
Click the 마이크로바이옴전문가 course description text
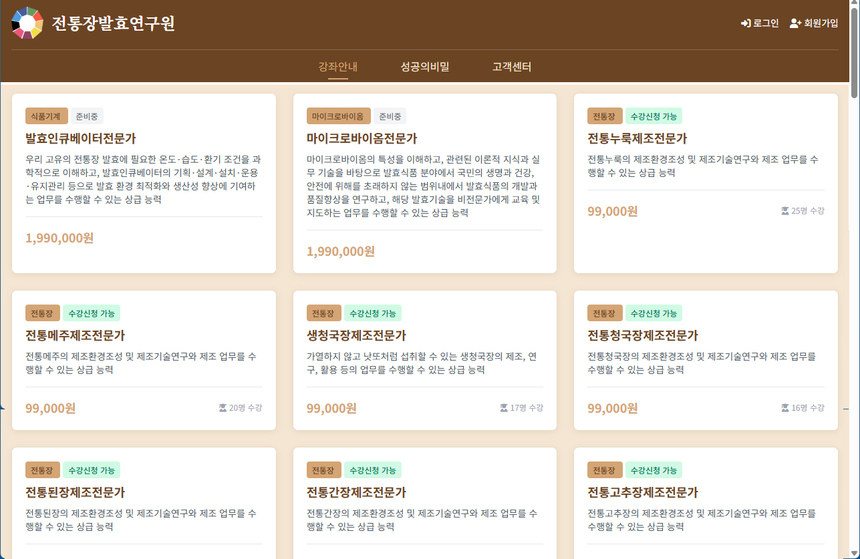click(x=424, y=186)
